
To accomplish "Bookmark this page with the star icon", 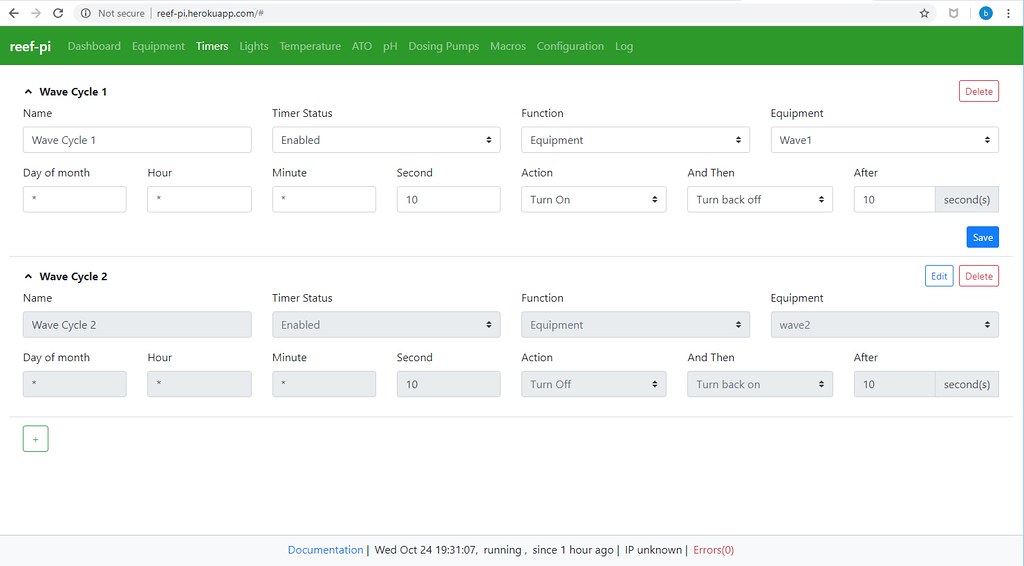I will (x=924, y=13).
